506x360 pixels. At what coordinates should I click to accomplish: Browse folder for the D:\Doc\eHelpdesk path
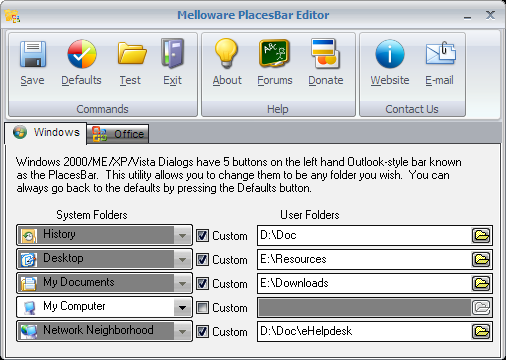[x=481, y=331]
